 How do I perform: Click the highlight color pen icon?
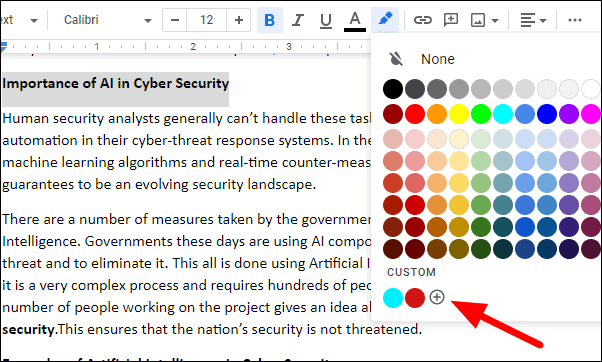click(385, 19)
